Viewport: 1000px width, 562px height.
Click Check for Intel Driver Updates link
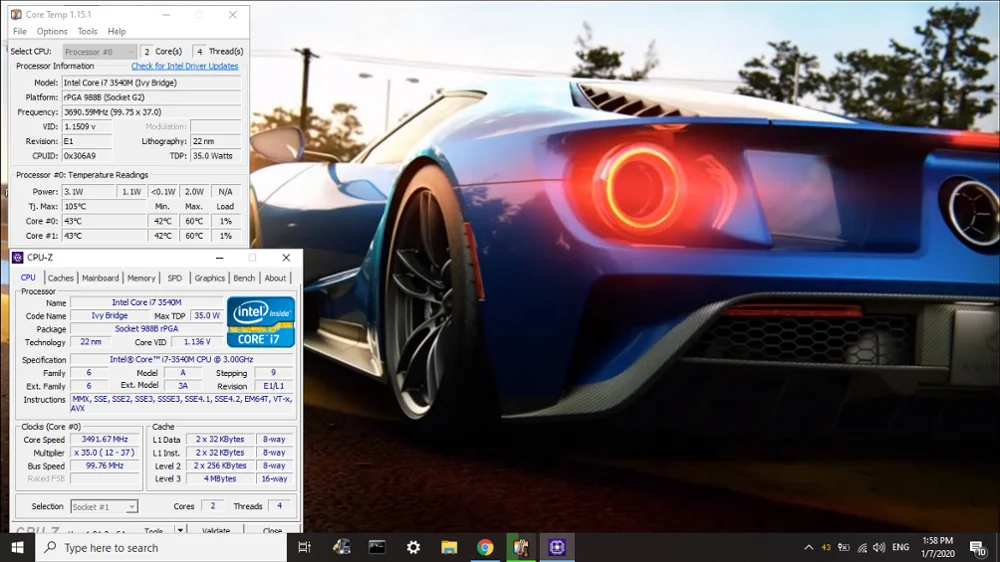point(184,66)
